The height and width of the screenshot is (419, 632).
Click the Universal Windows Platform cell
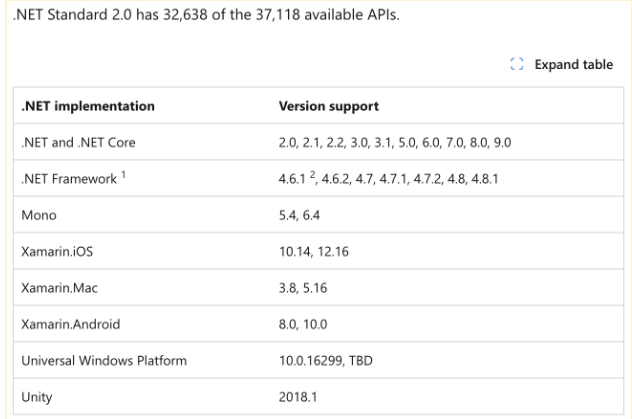coord(104,360)
